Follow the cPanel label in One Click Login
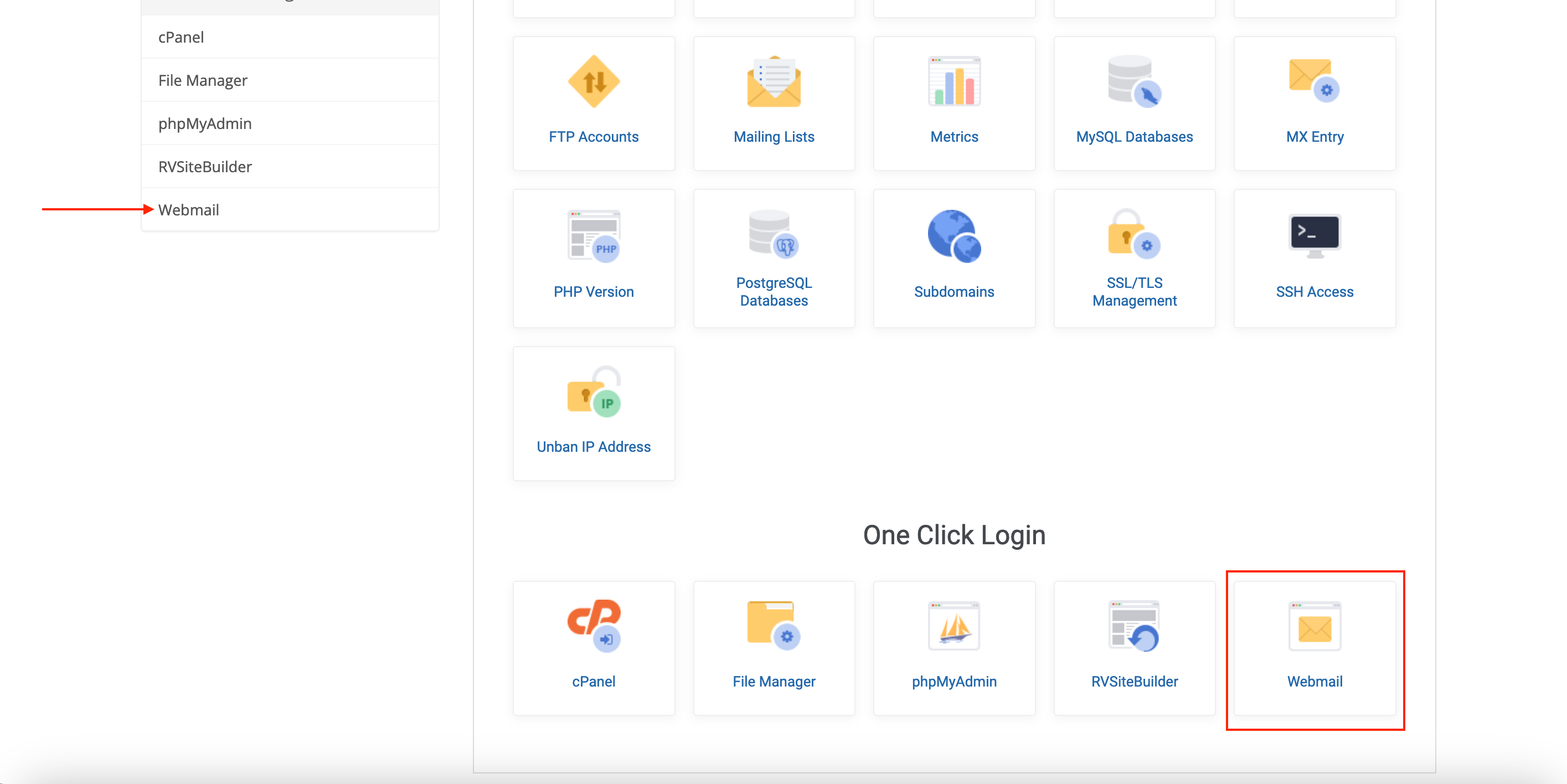1567x784 pixels. 594,682
